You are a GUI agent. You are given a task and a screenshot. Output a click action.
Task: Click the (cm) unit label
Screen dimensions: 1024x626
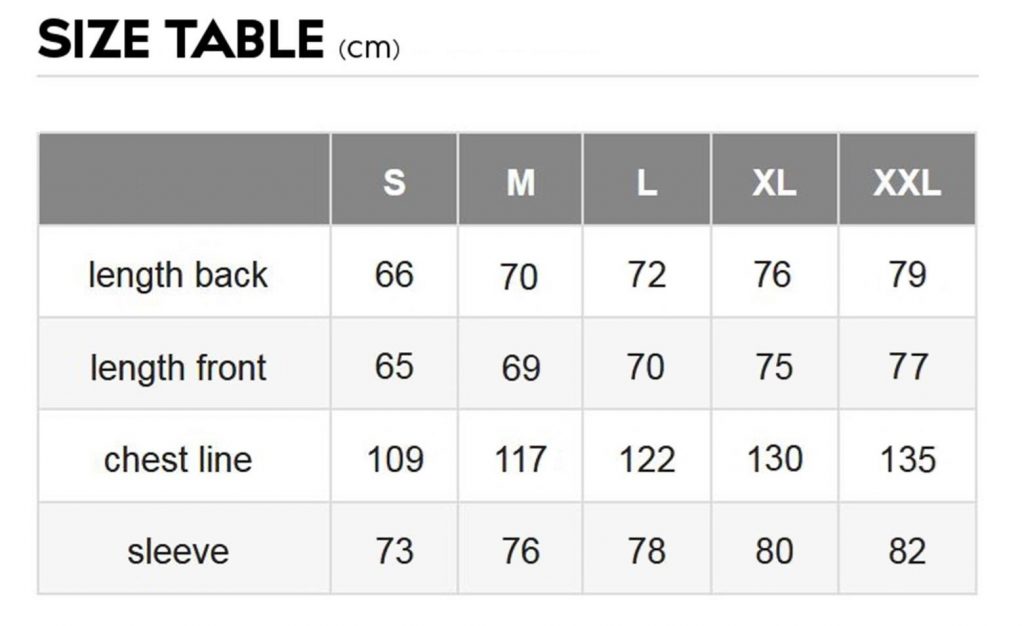[x=369, y=48]
